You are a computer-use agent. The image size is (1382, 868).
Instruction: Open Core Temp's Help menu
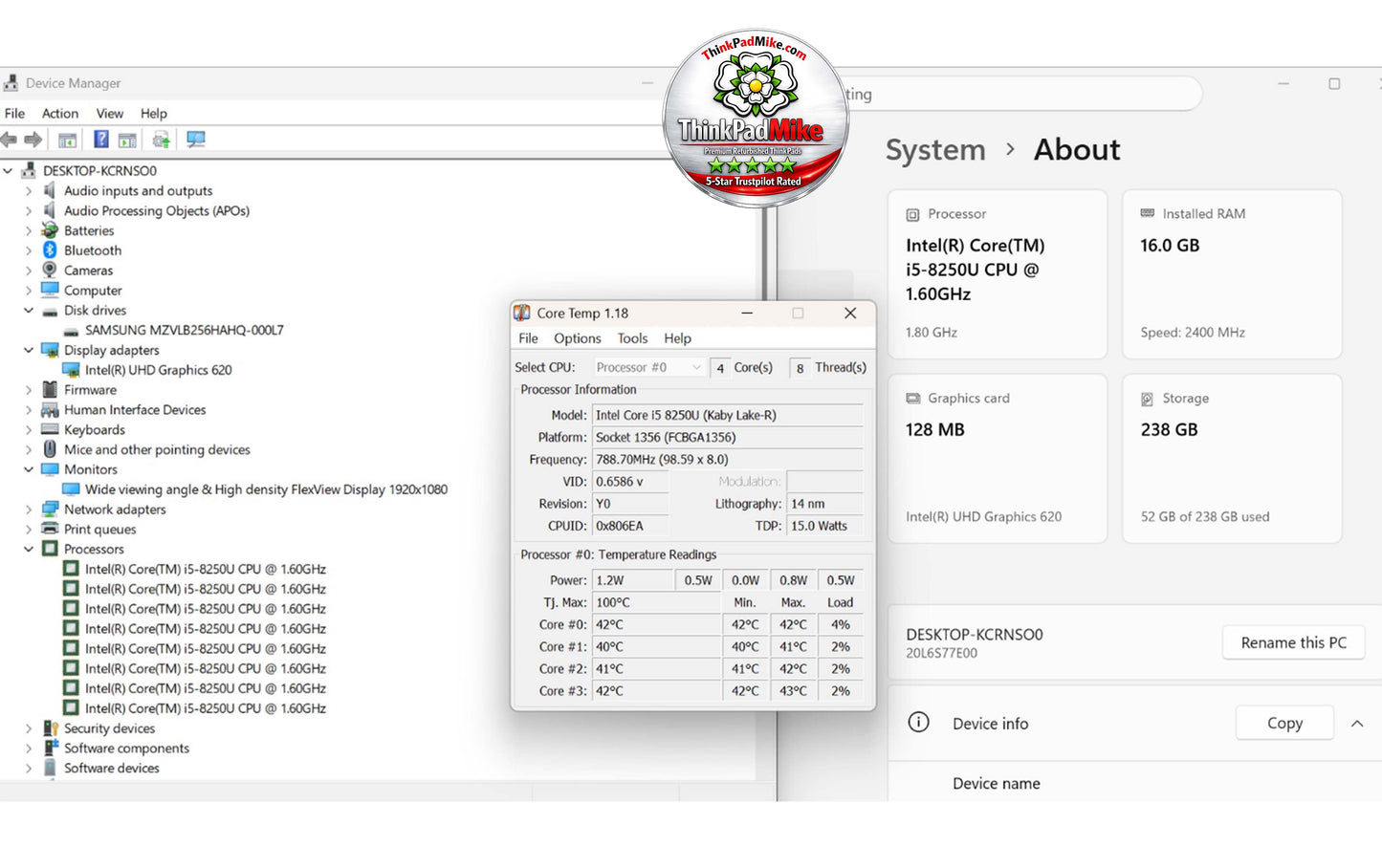pos(677,338)
